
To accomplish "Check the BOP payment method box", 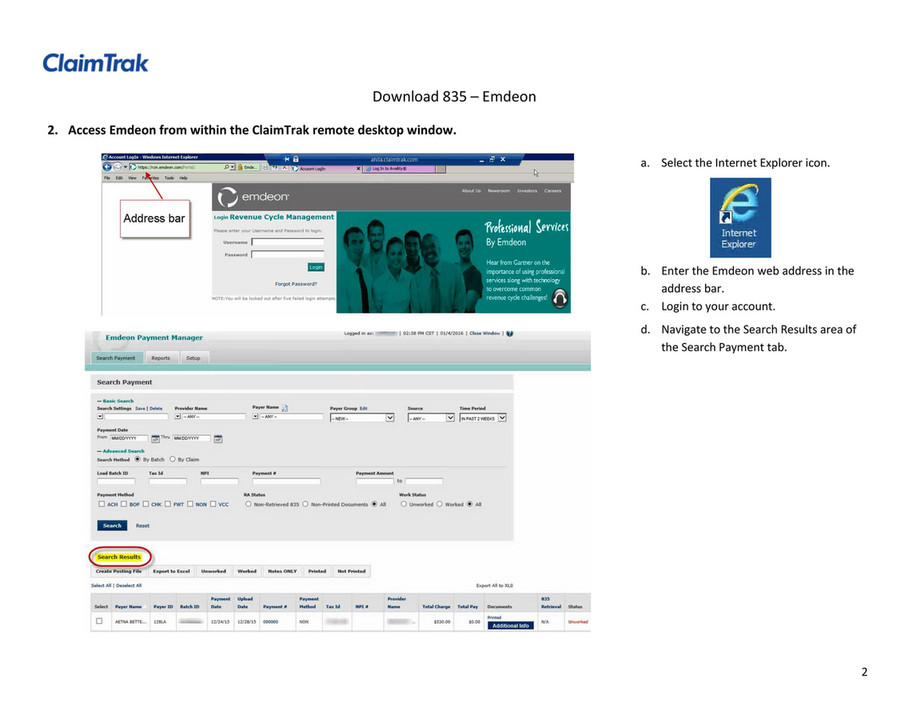I will (123, 504).
